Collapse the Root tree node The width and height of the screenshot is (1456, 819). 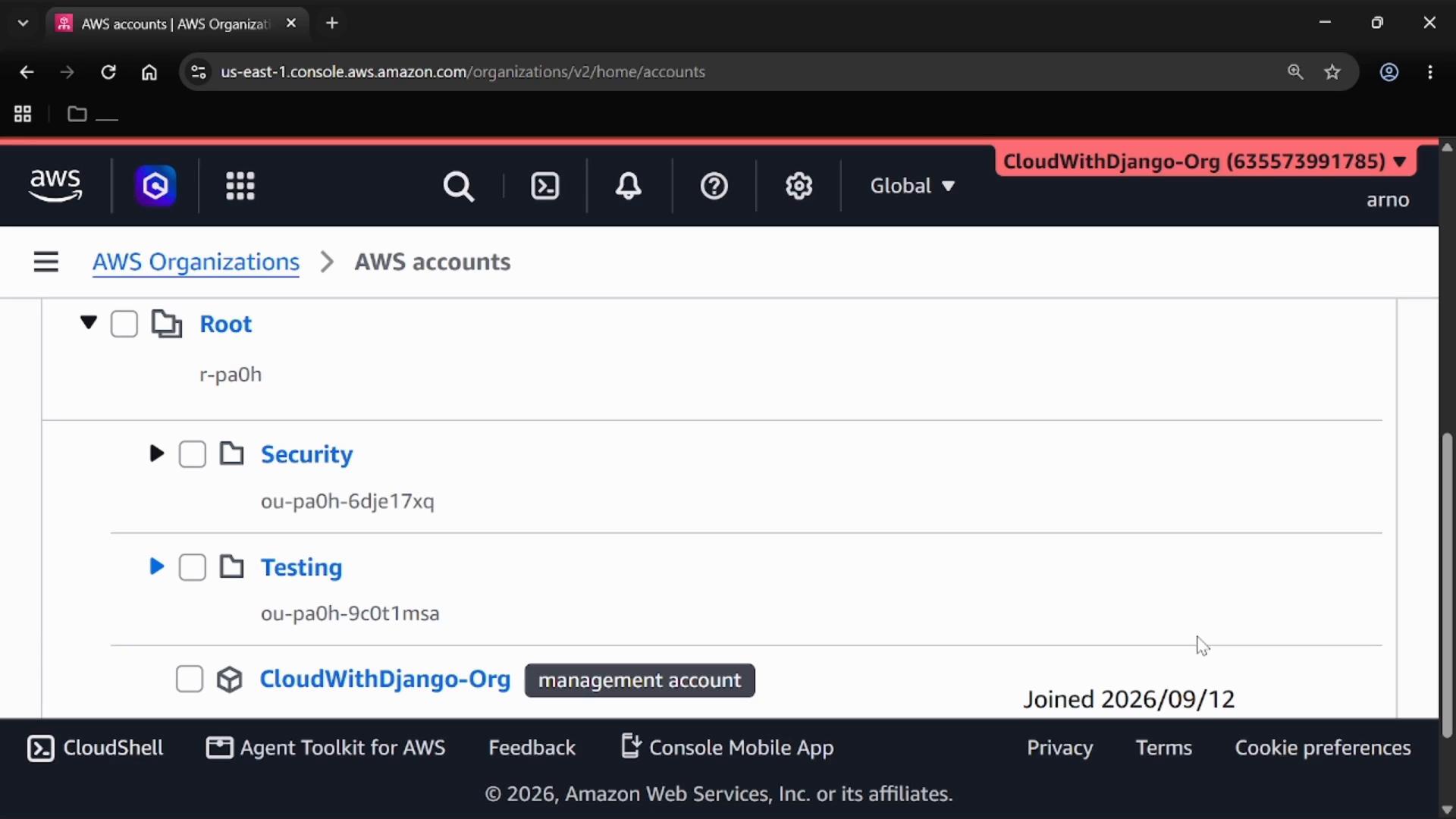pos(89,323)
